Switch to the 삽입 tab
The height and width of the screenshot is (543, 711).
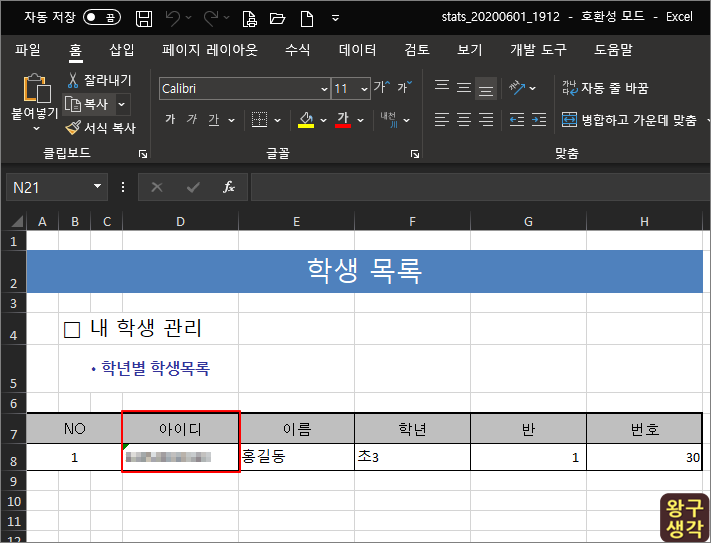coord(122,49)
